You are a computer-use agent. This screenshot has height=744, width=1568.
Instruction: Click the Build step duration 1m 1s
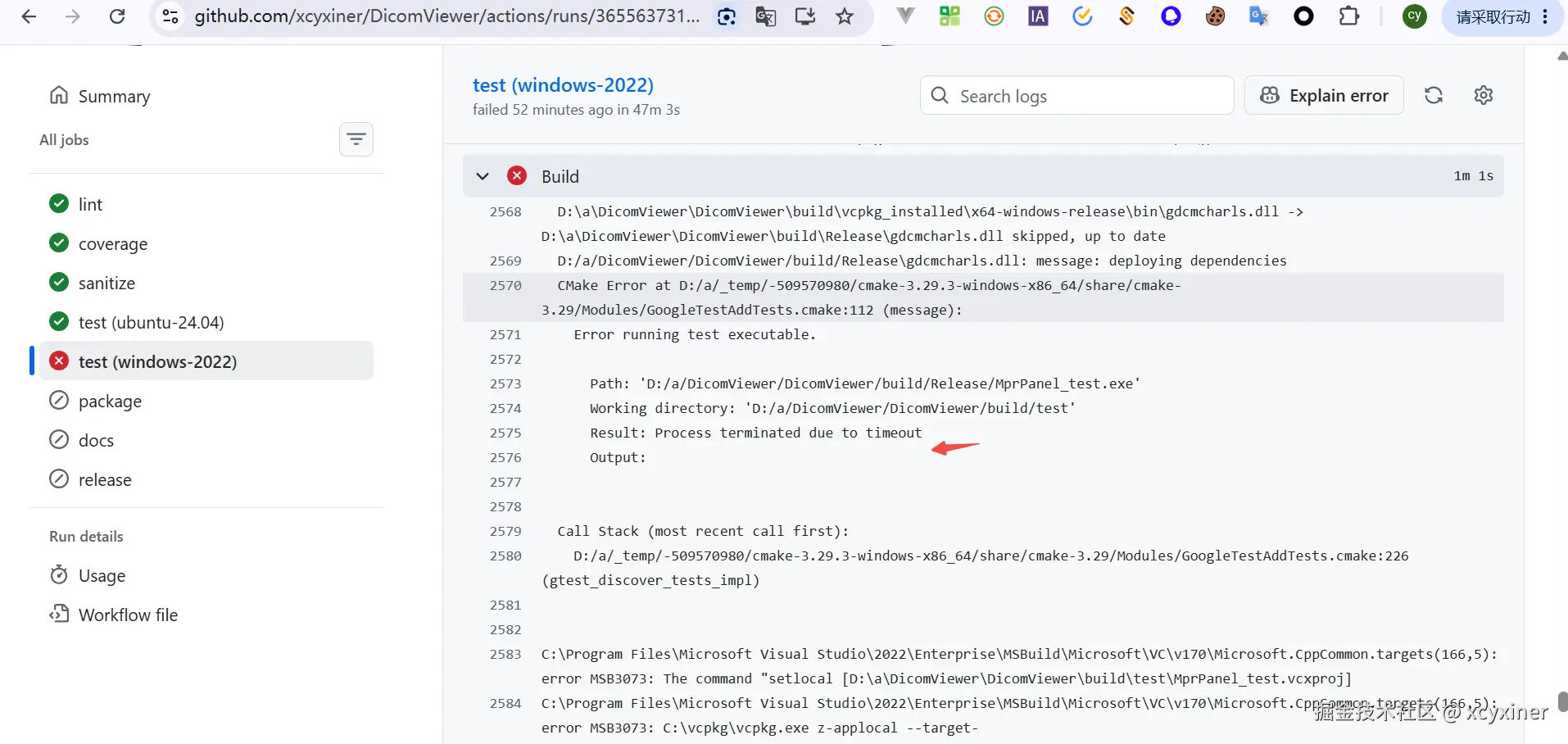coord(1473,176)
